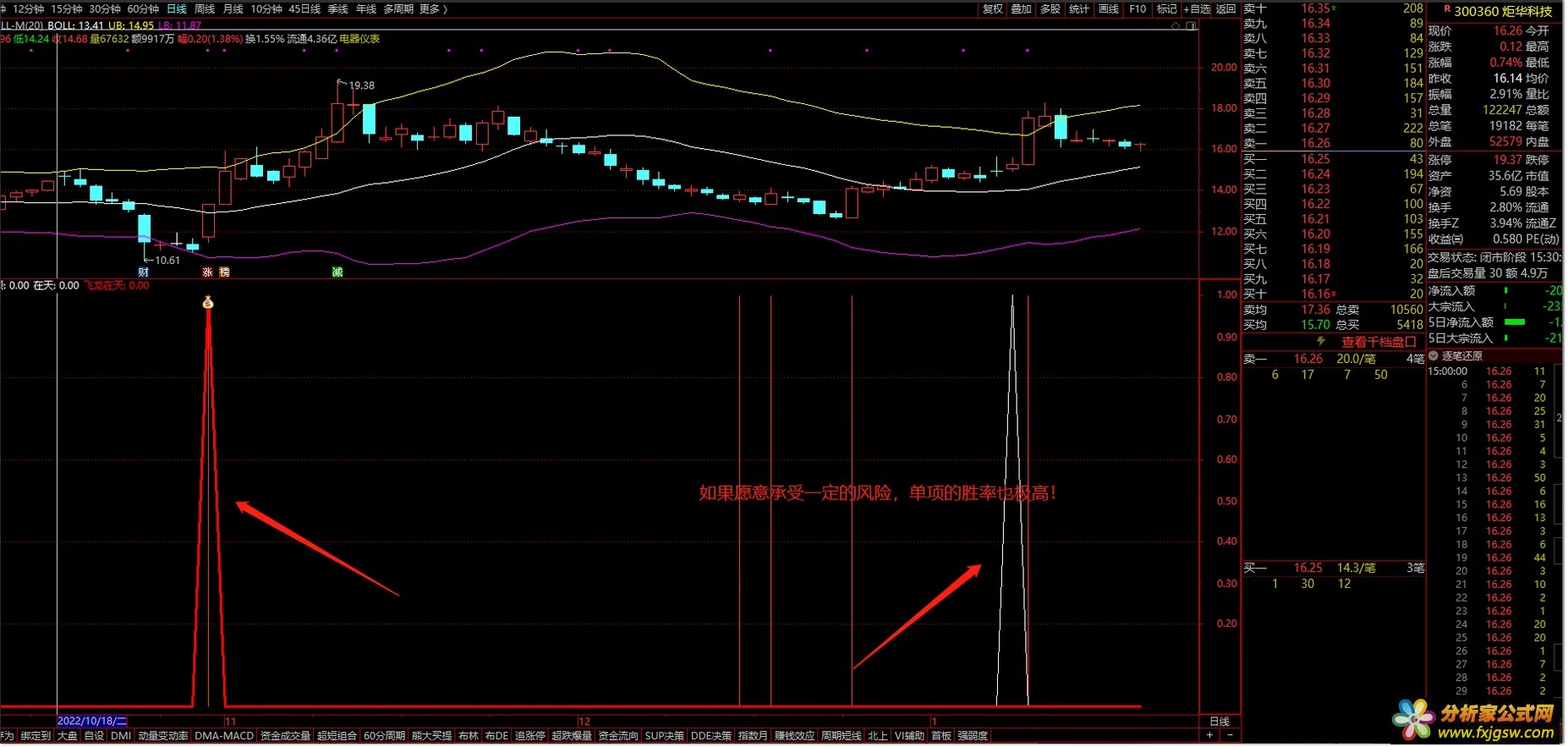The height and width of the screenshot is (747, 1568).
Task: Select the 超短组合 indicator tab
Action: click(337, 736)
